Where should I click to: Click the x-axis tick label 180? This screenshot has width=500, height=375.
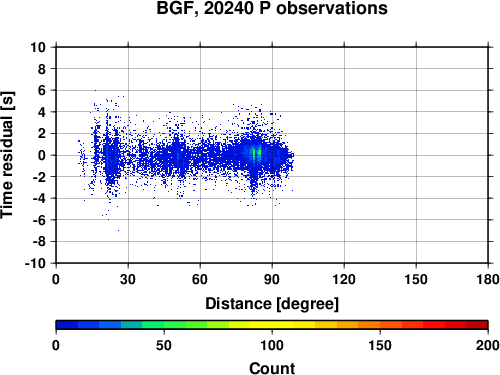(487, 279)
